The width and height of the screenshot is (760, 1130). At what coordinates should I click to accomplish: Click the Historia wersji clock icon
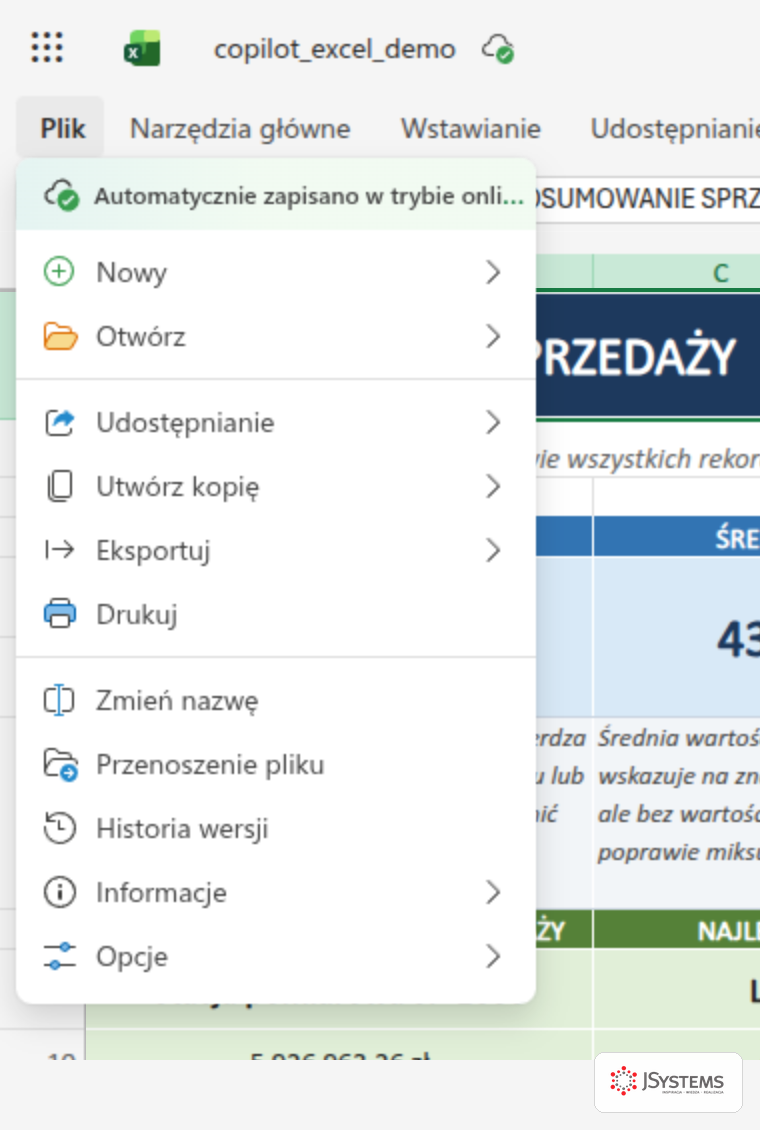60,829
